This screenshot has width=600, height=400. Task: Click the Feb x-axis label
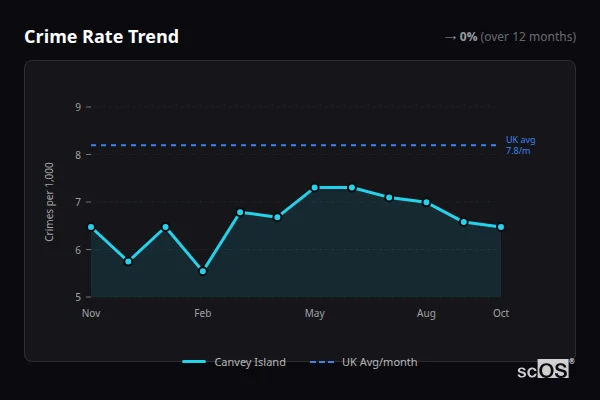click(203, 313)
